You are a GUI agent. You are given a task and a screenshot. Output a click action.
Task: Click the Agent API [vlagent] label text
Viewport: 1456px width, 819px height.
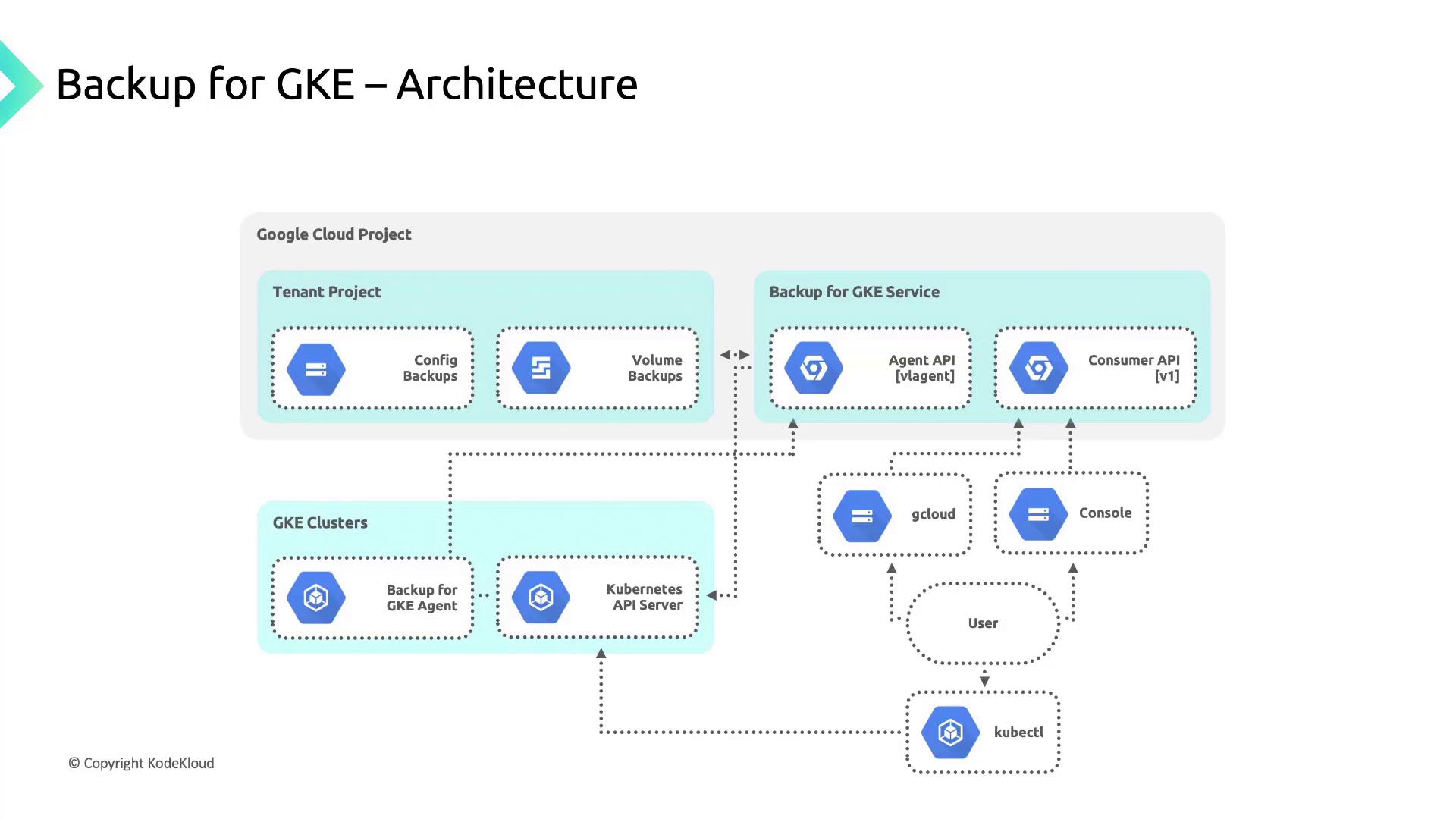pyautogui.click(x=921, y=368)
